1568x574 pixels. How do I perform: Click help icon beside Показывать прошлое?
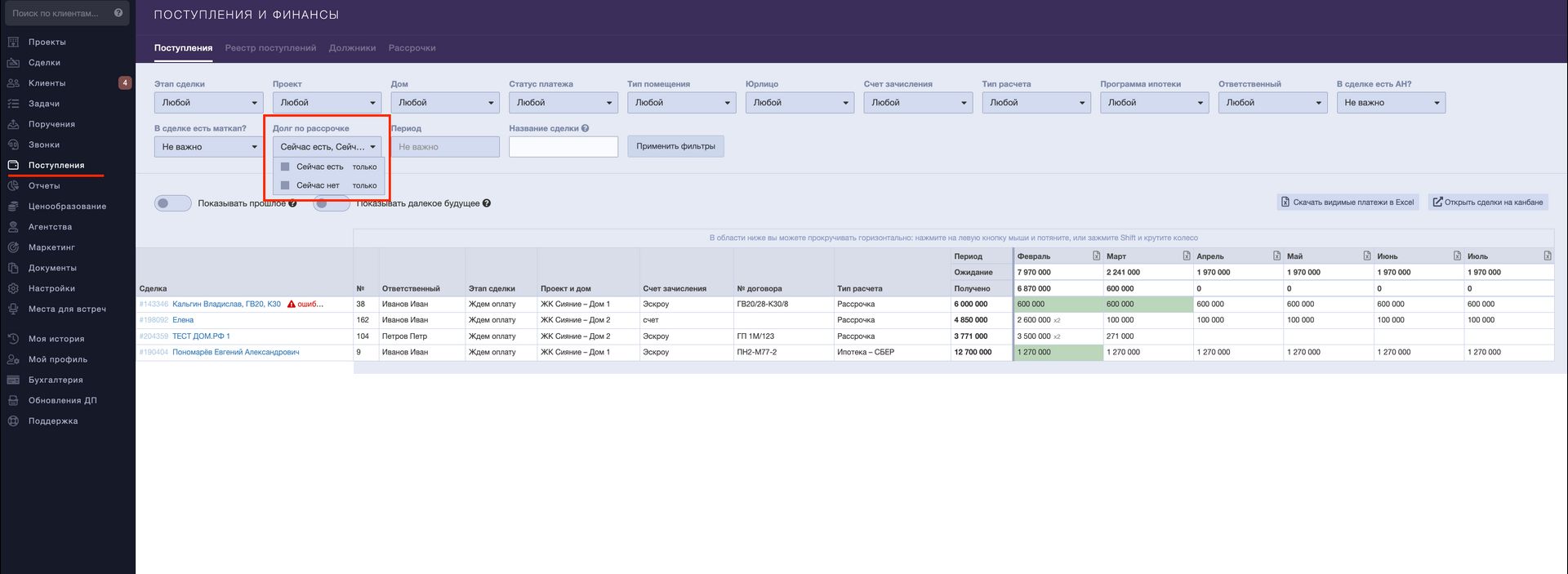[x=292, y=203]
